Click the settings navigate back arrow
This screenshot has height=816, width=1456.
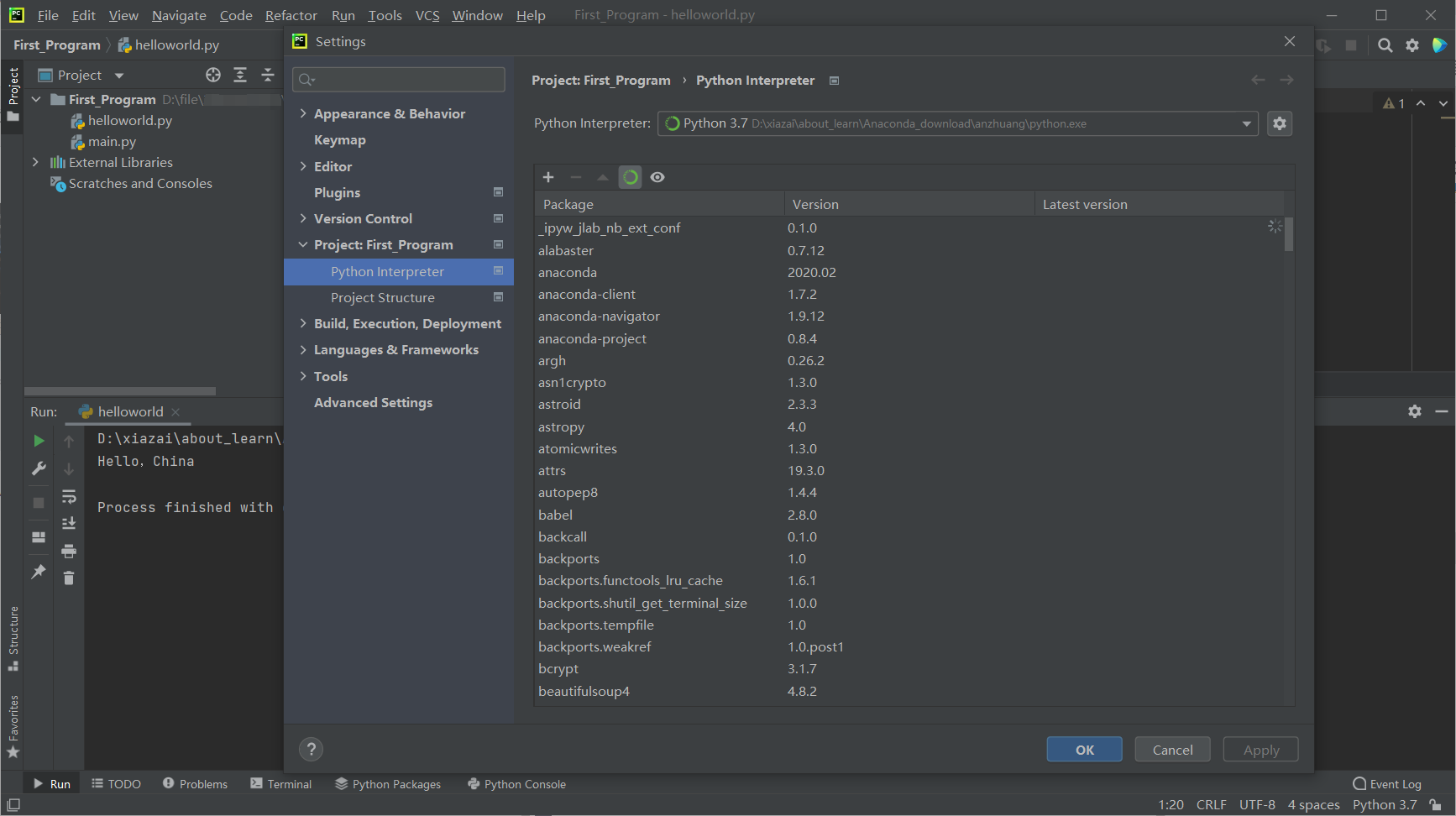1258,80
